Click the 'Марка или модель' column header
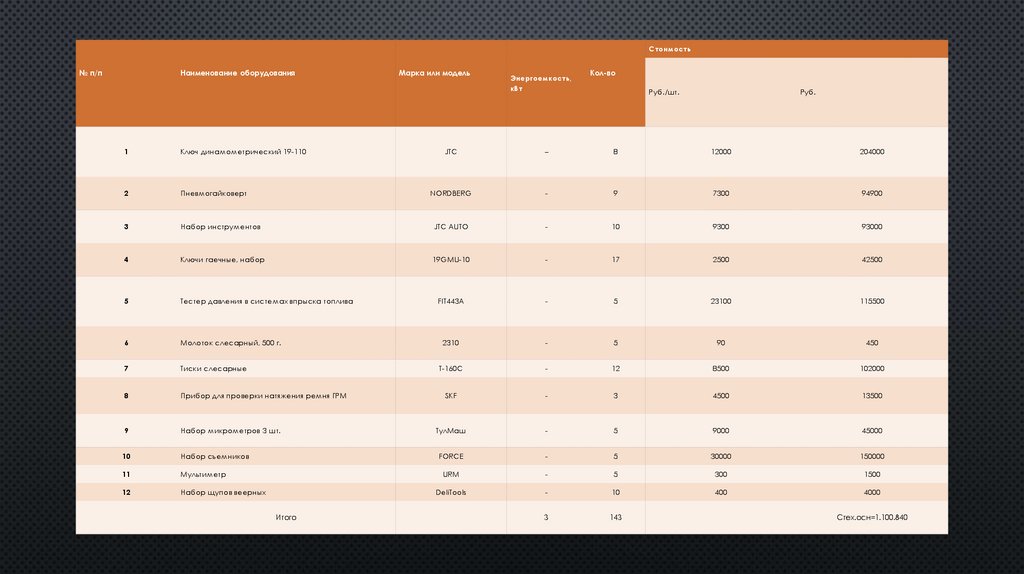 434,73
